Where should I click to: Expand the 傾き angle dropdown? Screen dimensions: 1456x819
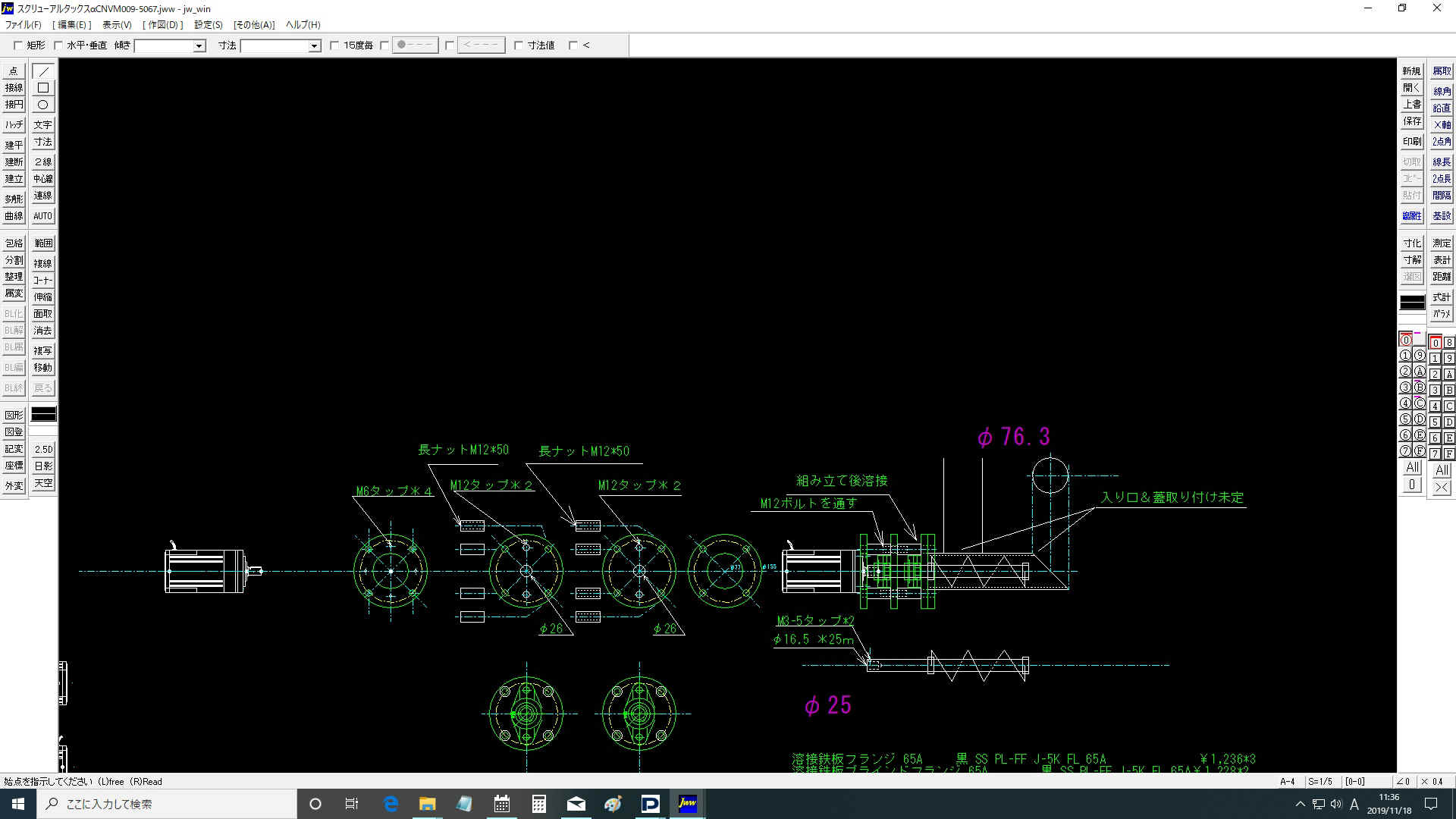point(199,46)
